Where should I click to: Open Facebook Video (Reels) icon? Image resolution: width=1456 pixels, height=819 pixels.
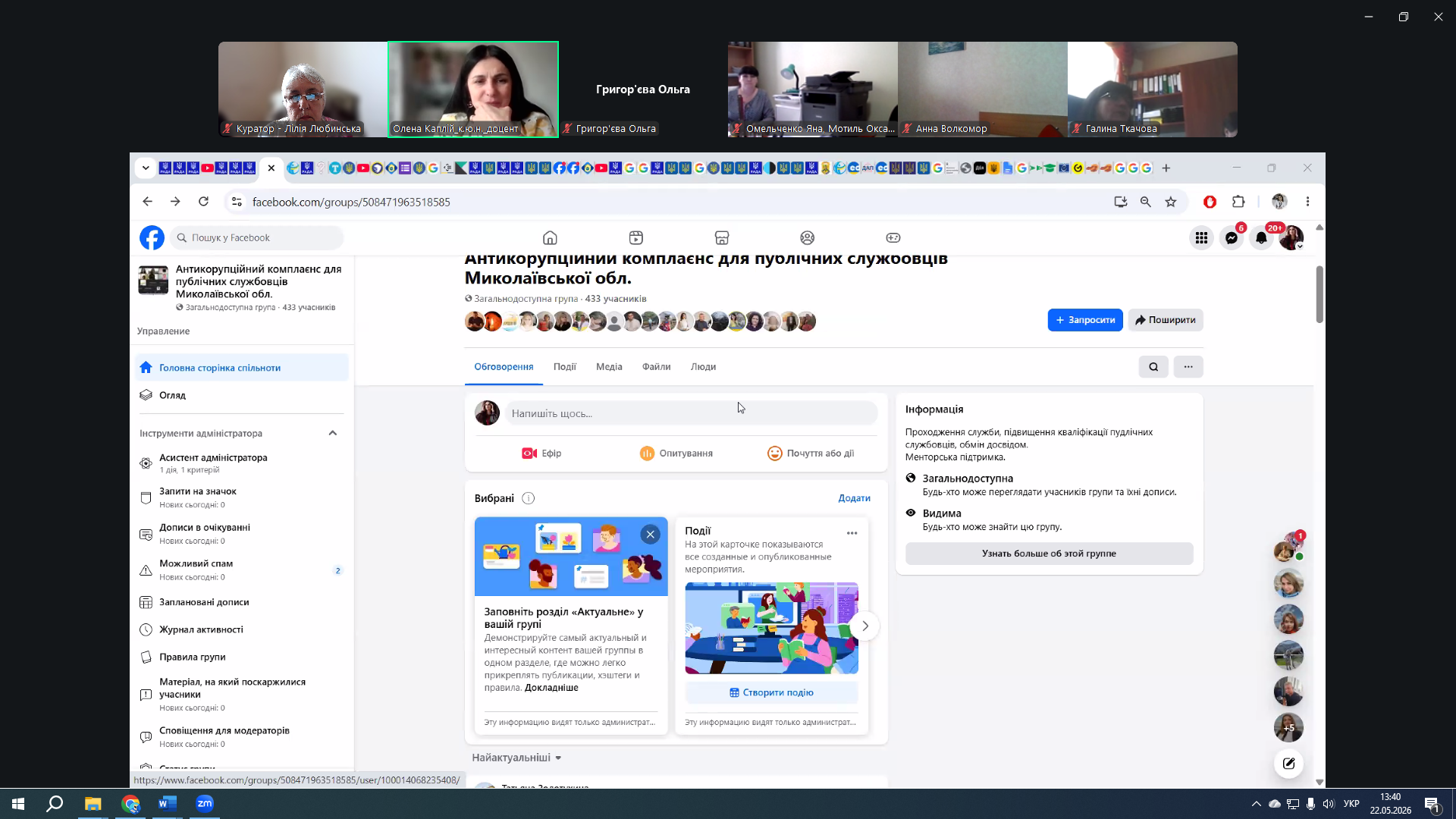[x=636, y=238]
